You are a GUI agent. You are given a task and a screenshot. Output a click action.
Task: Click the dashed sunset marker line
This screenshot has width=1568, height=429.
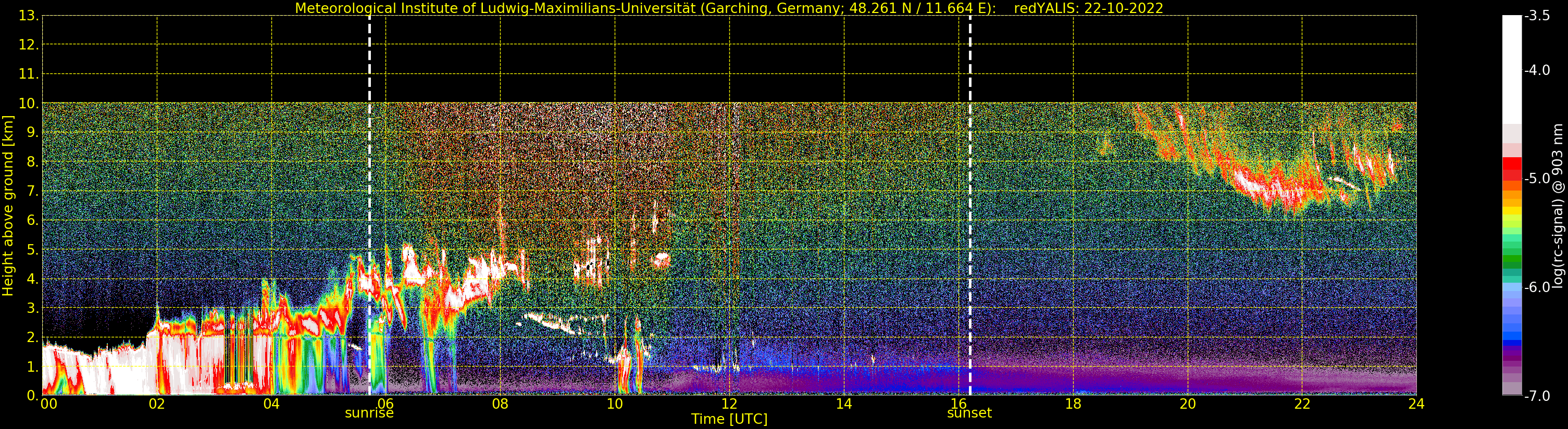point(969,205)
